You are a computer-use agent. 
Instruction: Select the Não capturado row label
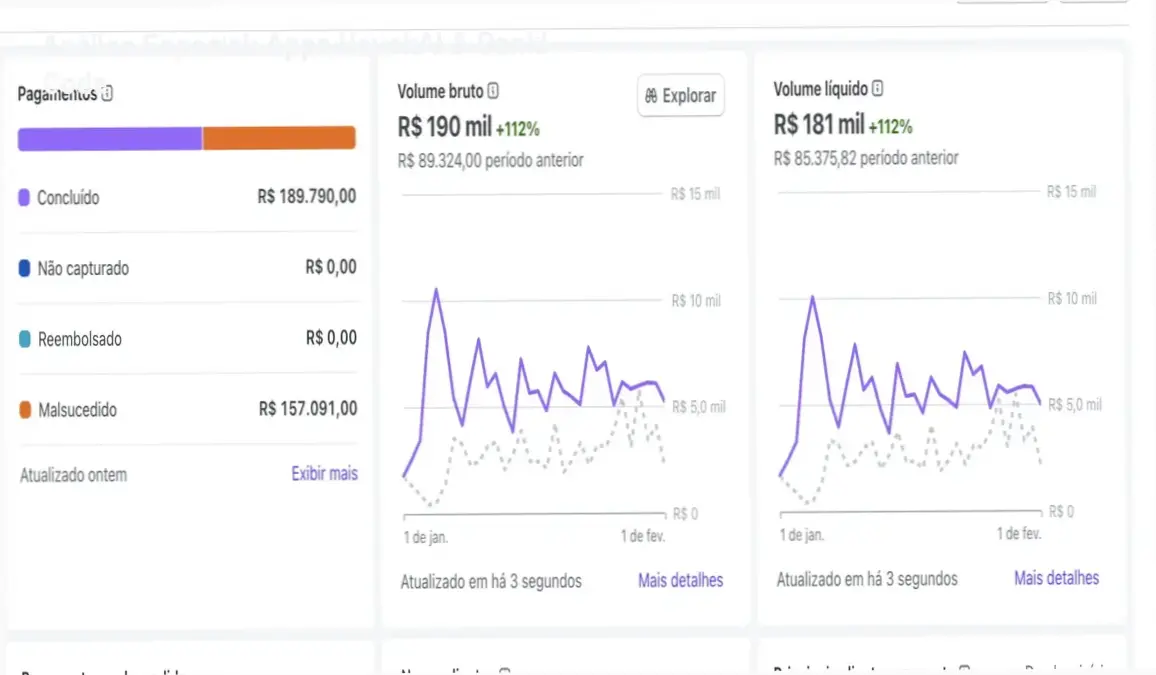(x=83, y=268)
